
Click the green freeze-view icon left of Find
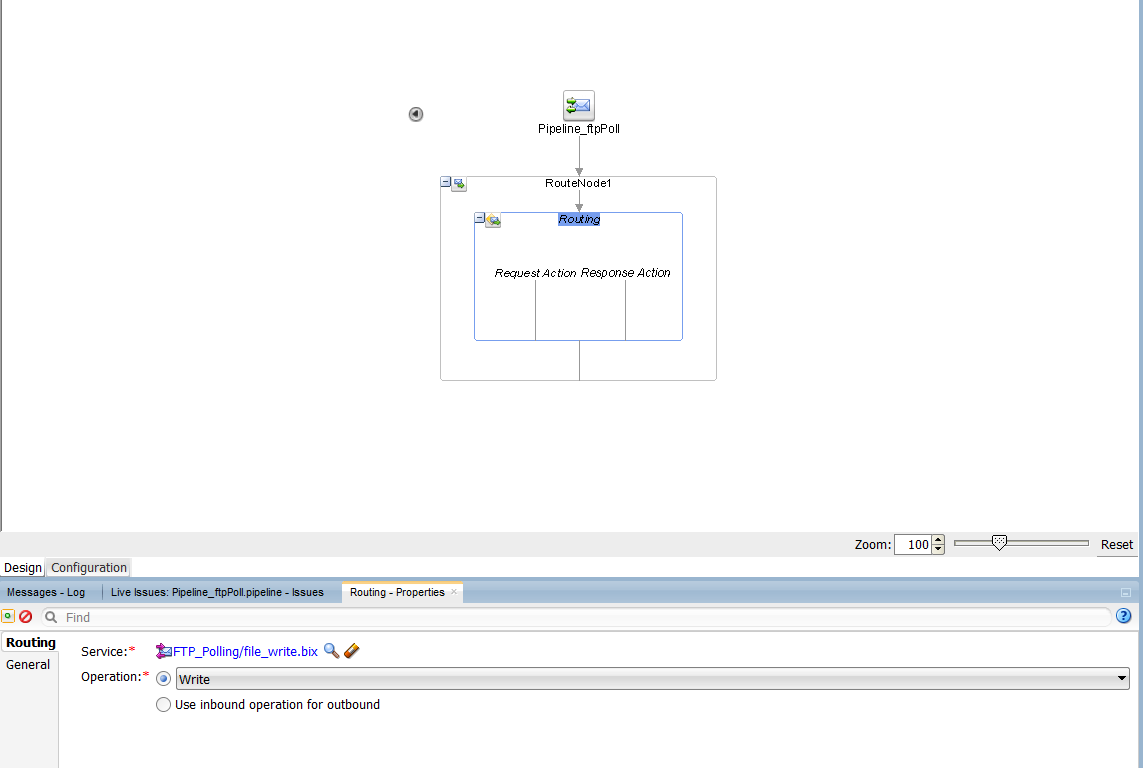pyautogui.click(x=8, y=617)
